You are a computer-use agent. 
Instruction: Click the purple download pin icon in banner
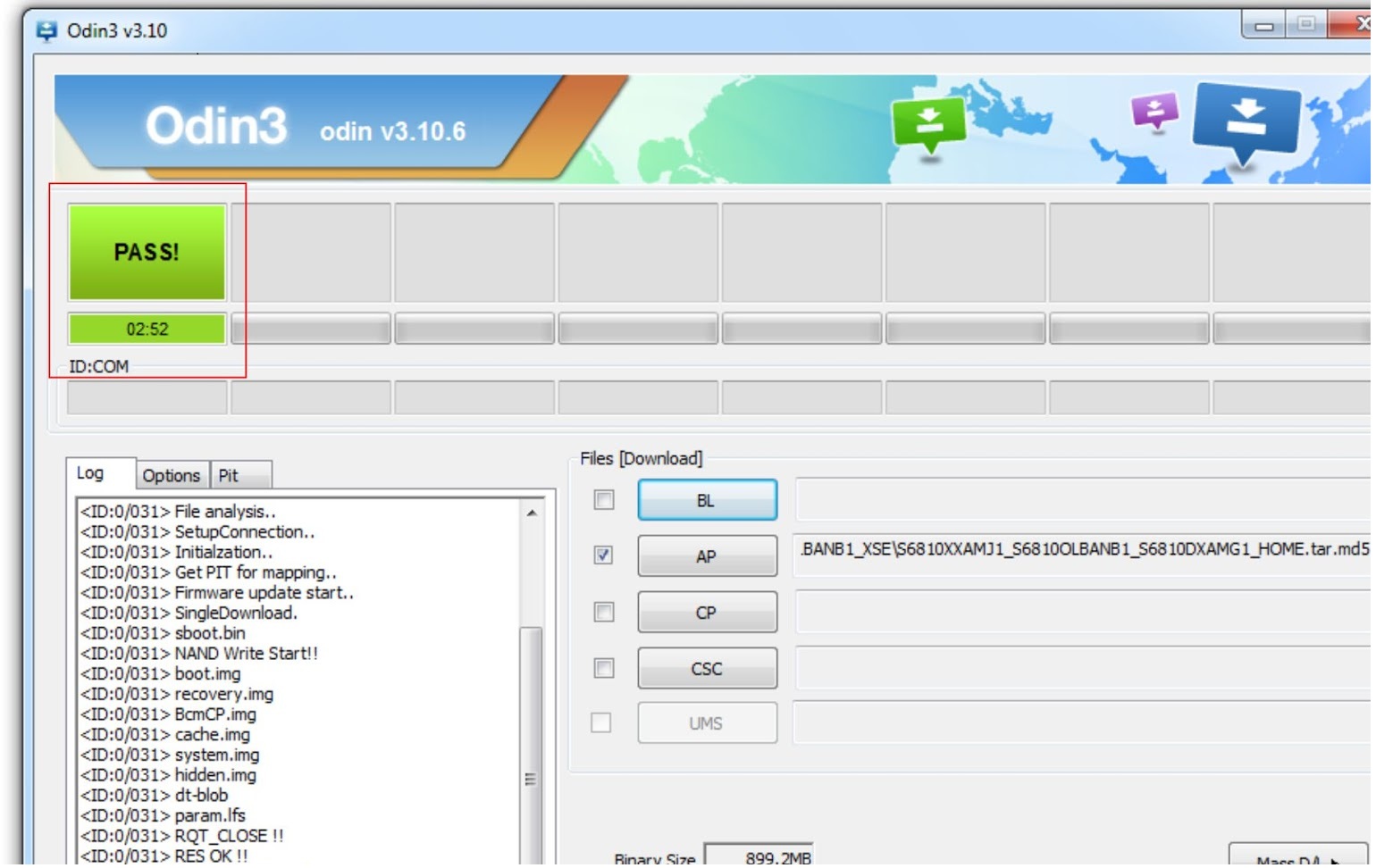coord(1154,112)
